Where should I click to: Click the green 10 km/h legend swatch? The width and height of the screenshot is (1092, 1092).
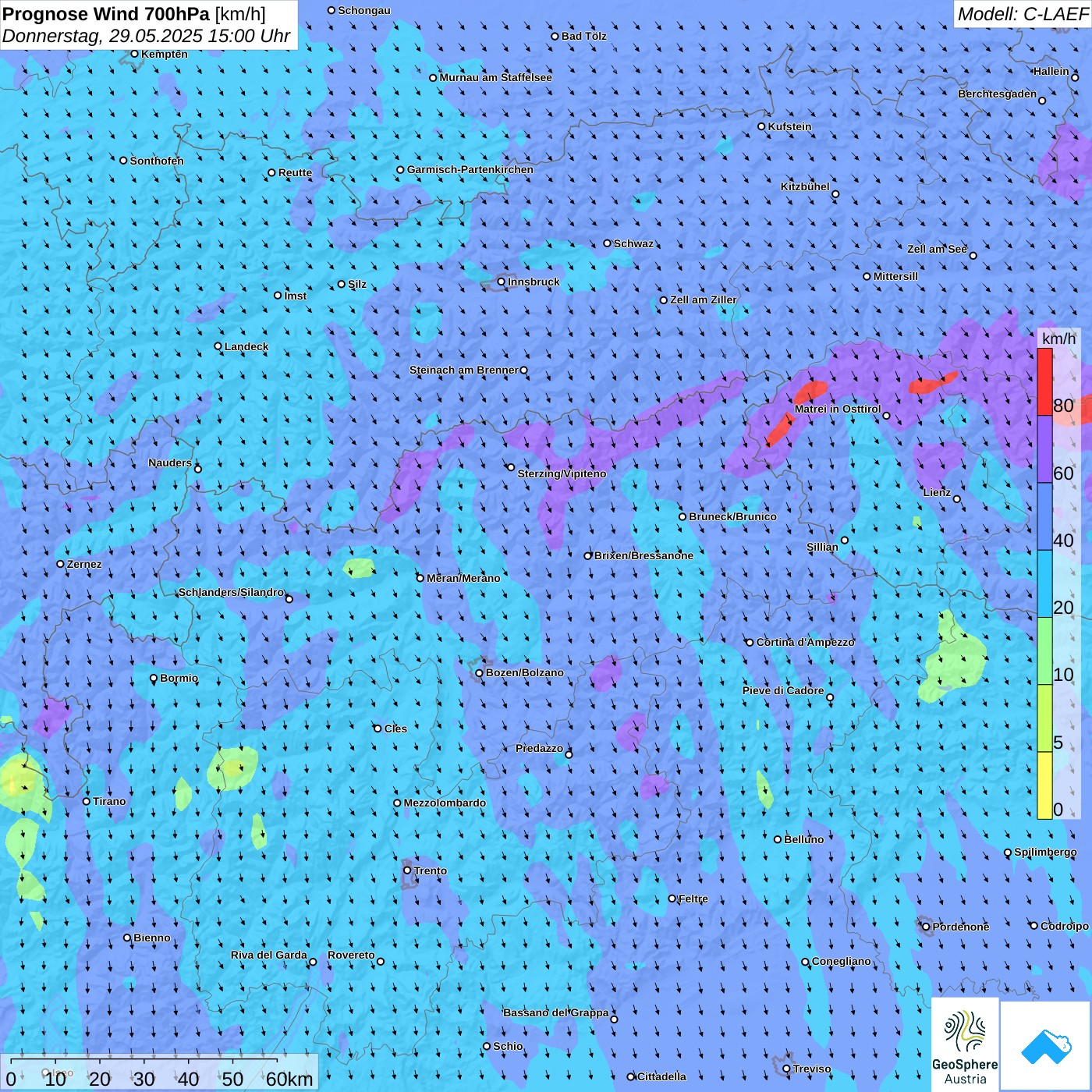(x=1044, y=651)
